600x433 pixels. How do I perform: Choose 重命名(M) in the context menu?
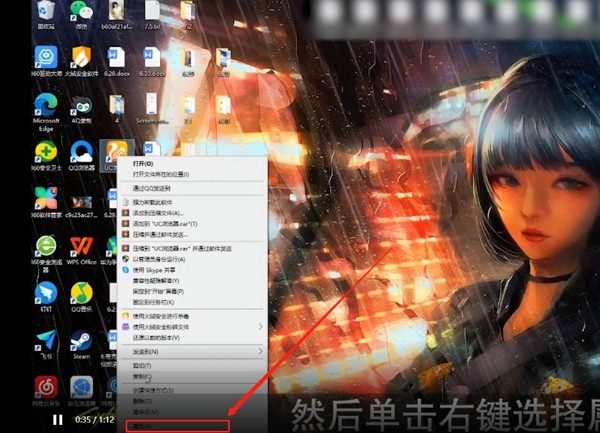coord(192,412)
